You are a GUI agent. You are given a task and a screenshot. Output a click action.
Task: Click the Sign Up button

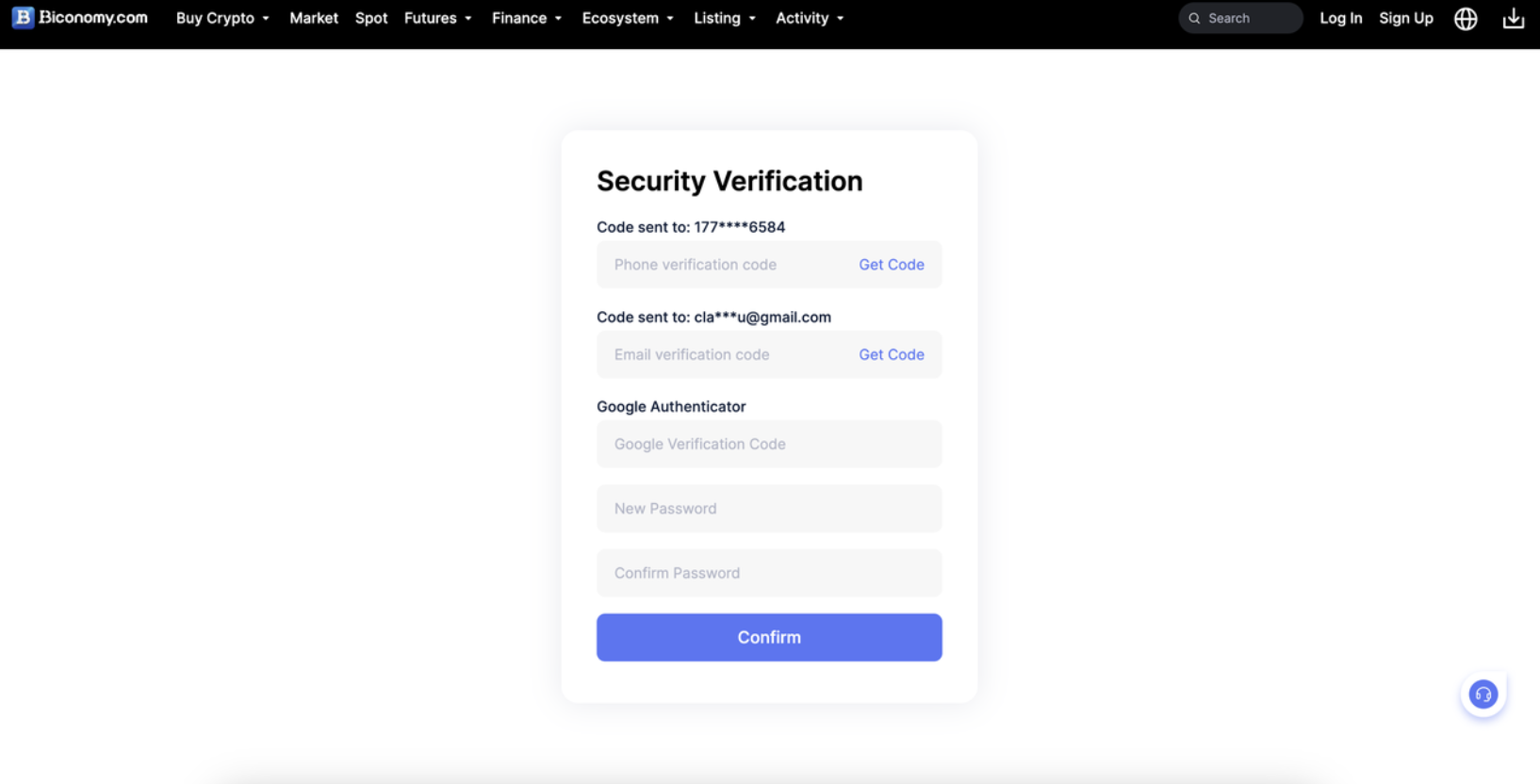(1405, 19)
